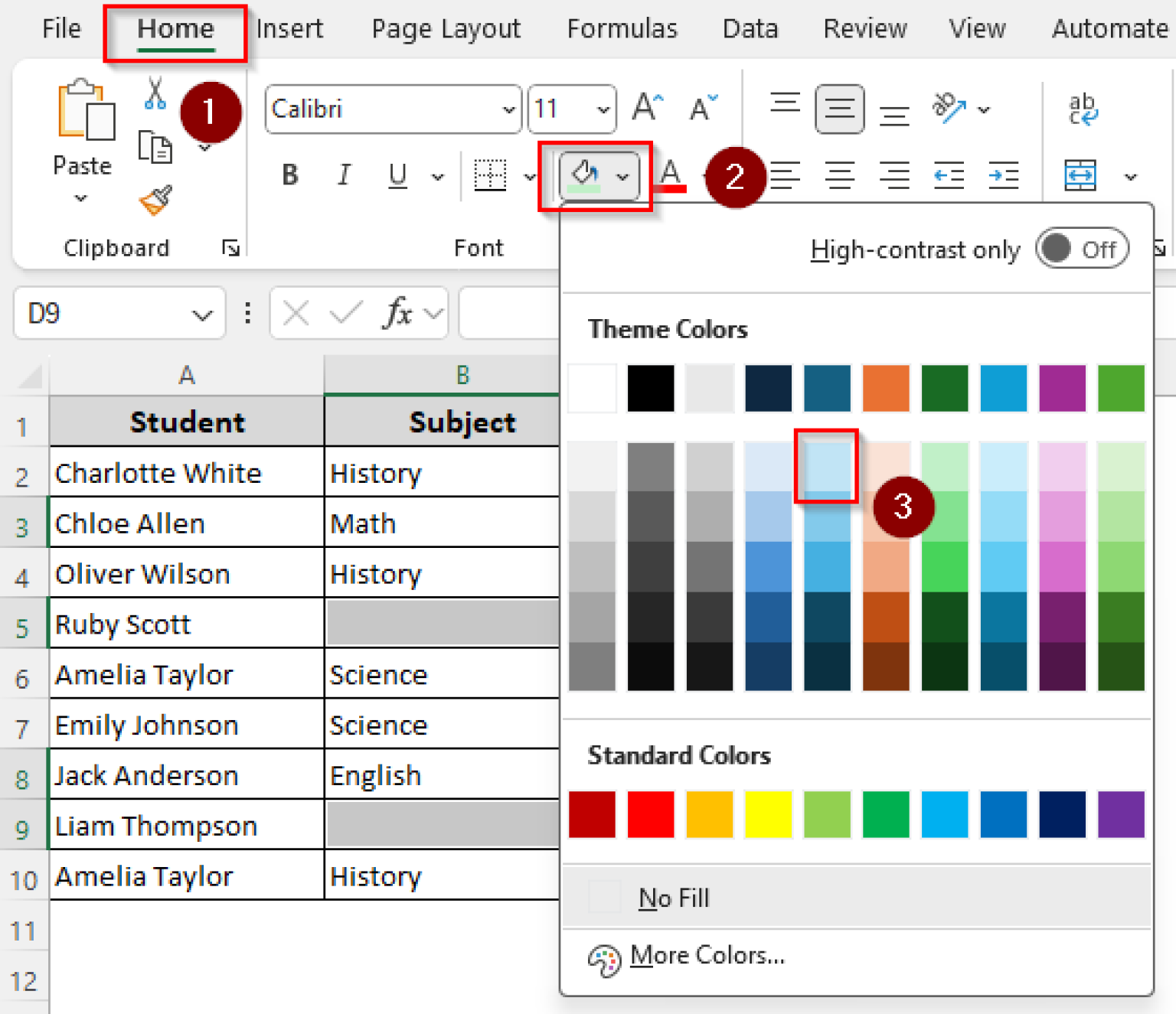Select the yellow standard color swatch

pyautogui.click(x=768, y=814)
